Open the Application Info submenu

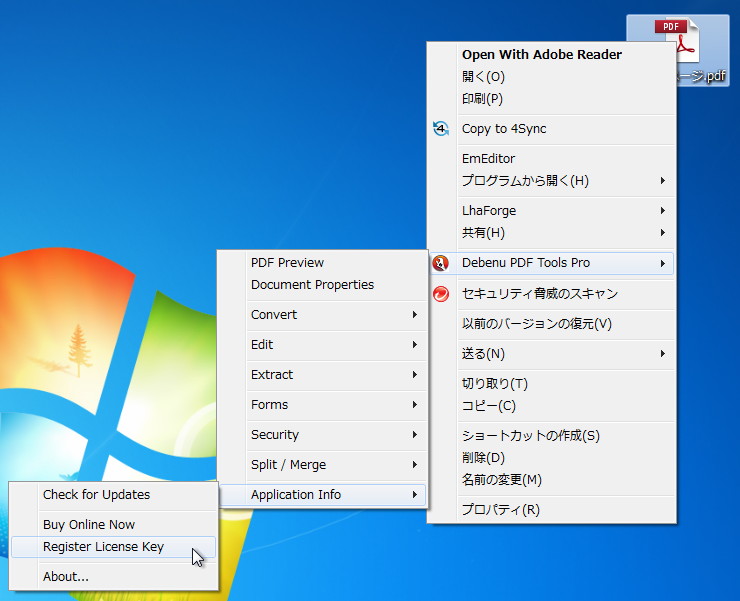[322, 495]
